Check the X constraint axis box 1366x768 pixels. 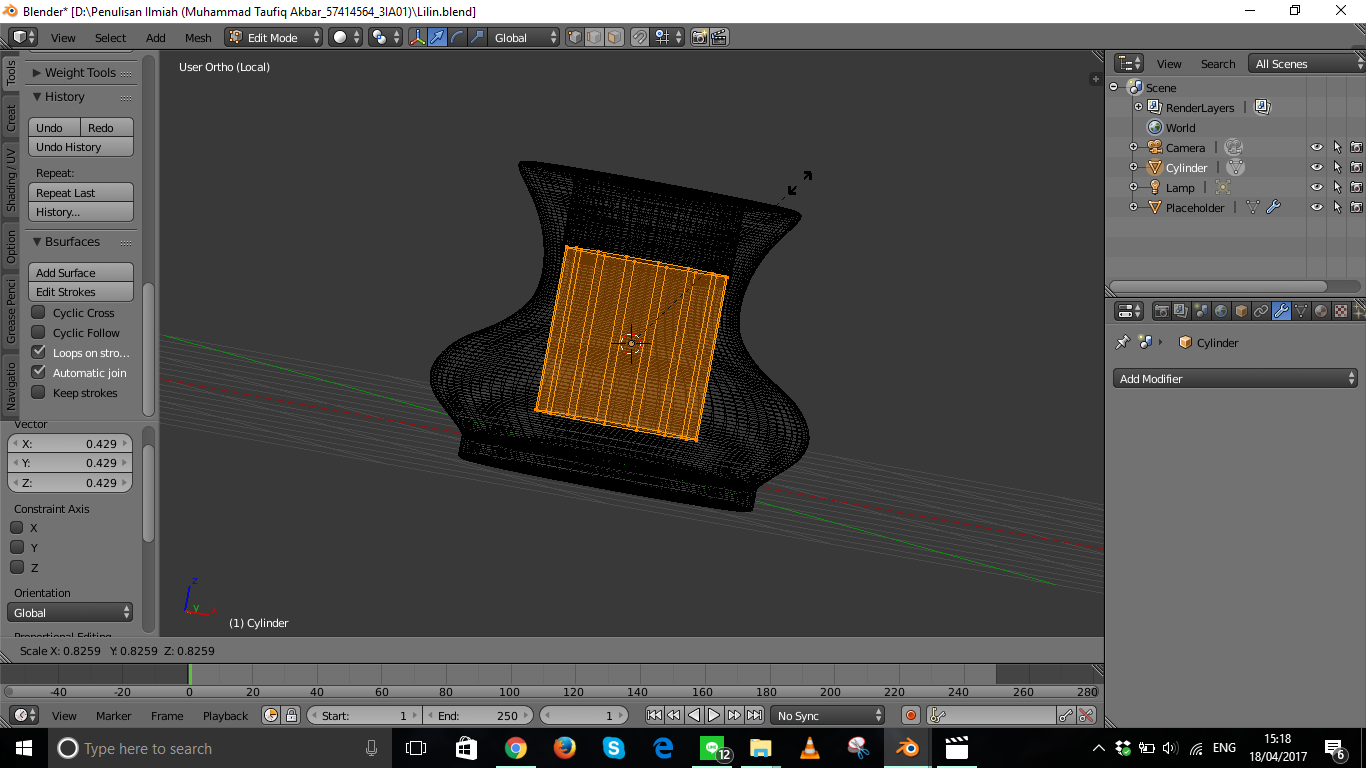pos(17,527)
